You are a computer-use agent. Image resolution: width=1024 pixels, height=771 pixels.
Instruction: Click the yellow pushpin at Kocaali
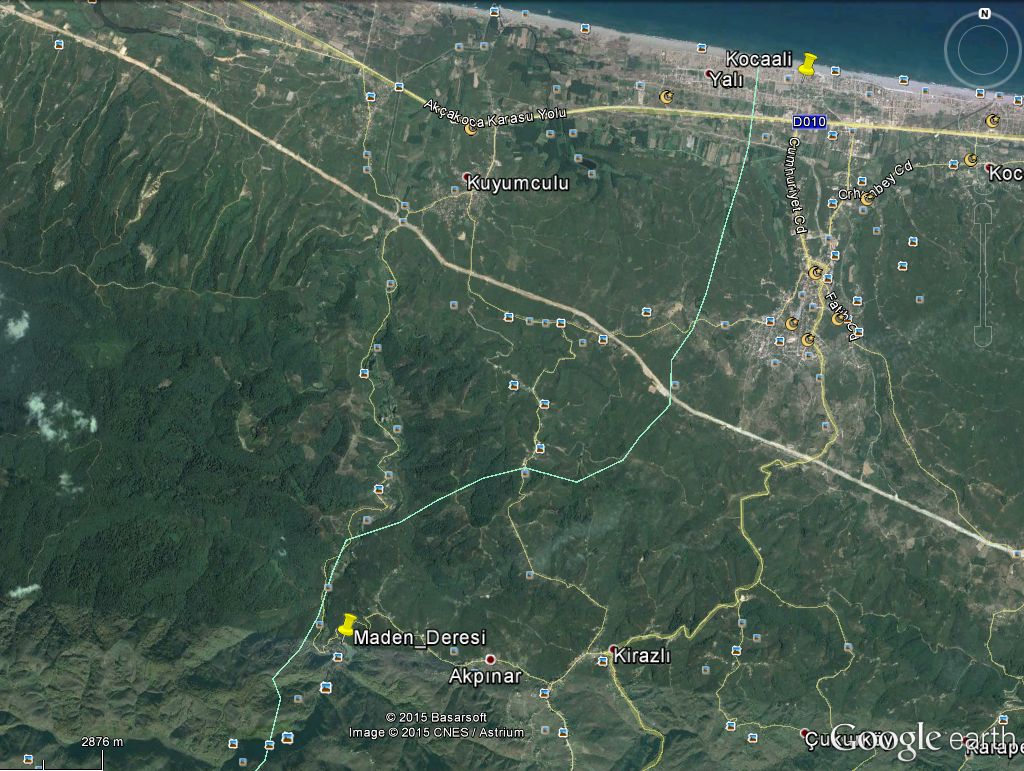pyautogui.click(x=807, y=66)
